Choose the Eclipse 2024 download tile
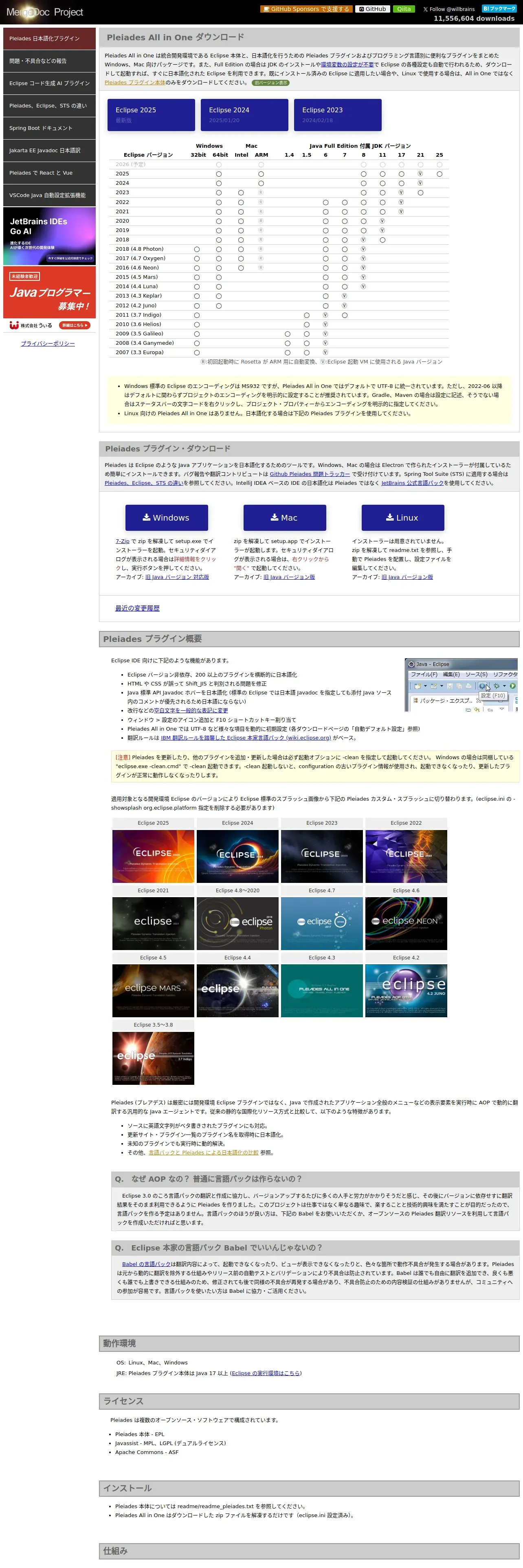Screen dimensions: 523x1568 pyautogui.click(x=244, y=114)
